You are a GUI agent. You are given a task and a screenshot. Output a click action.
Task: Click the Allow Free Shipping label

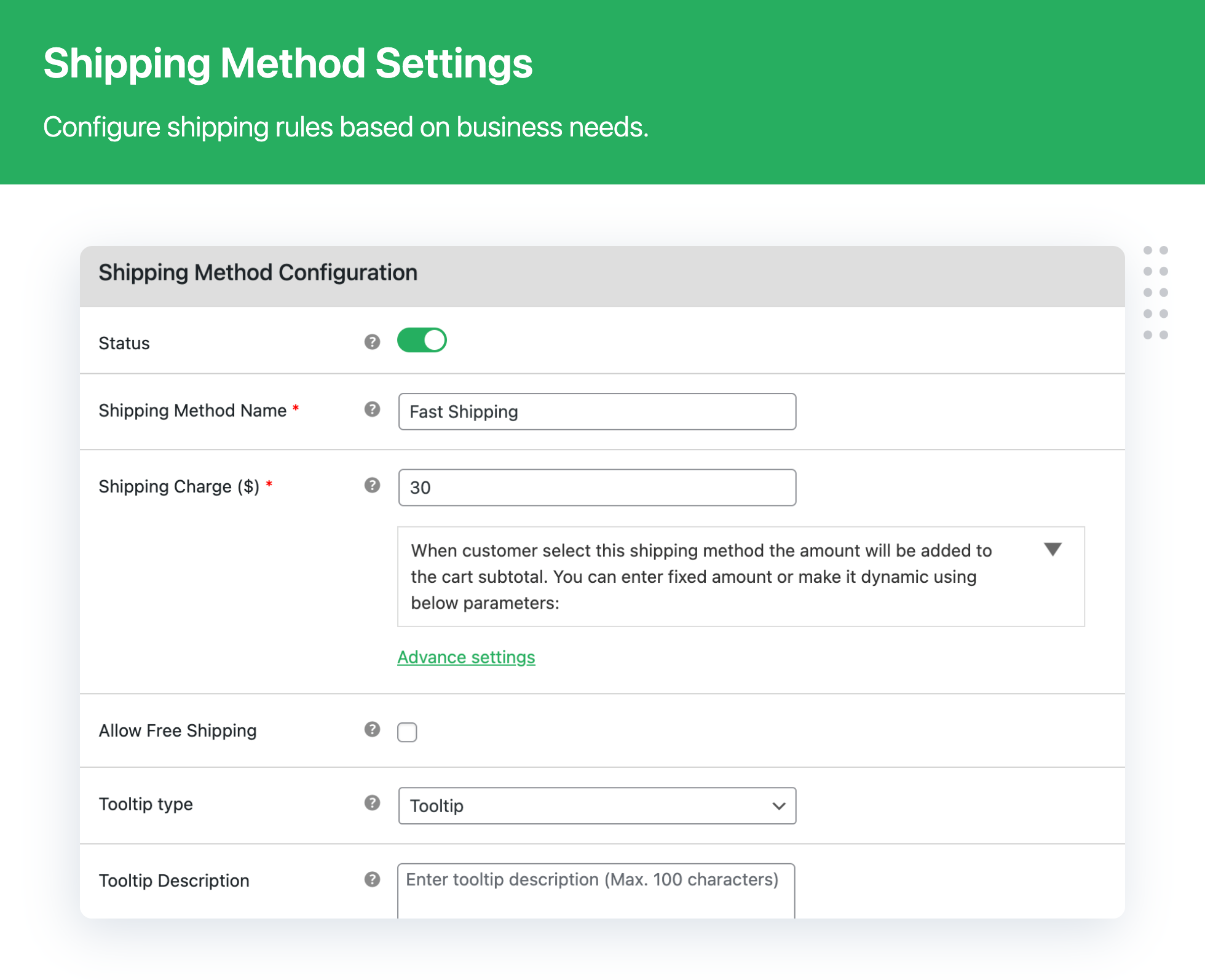[x=178, y=730]
